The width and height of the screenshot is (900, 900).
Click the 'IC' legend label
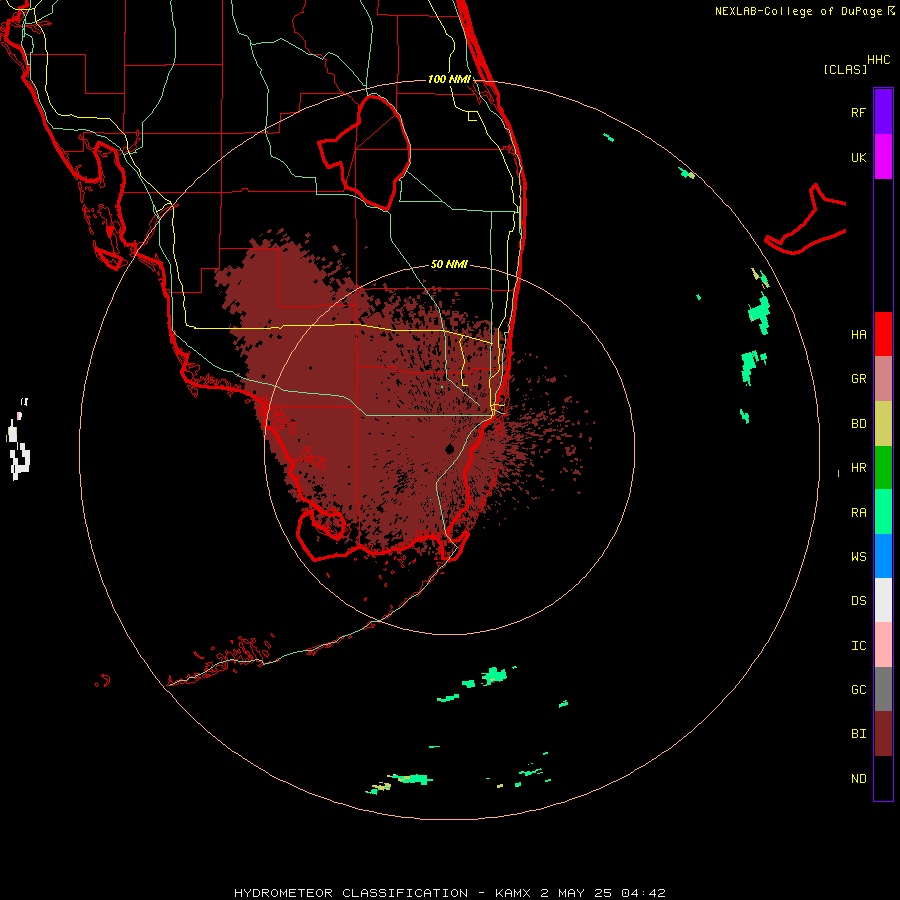click(859, 646)
